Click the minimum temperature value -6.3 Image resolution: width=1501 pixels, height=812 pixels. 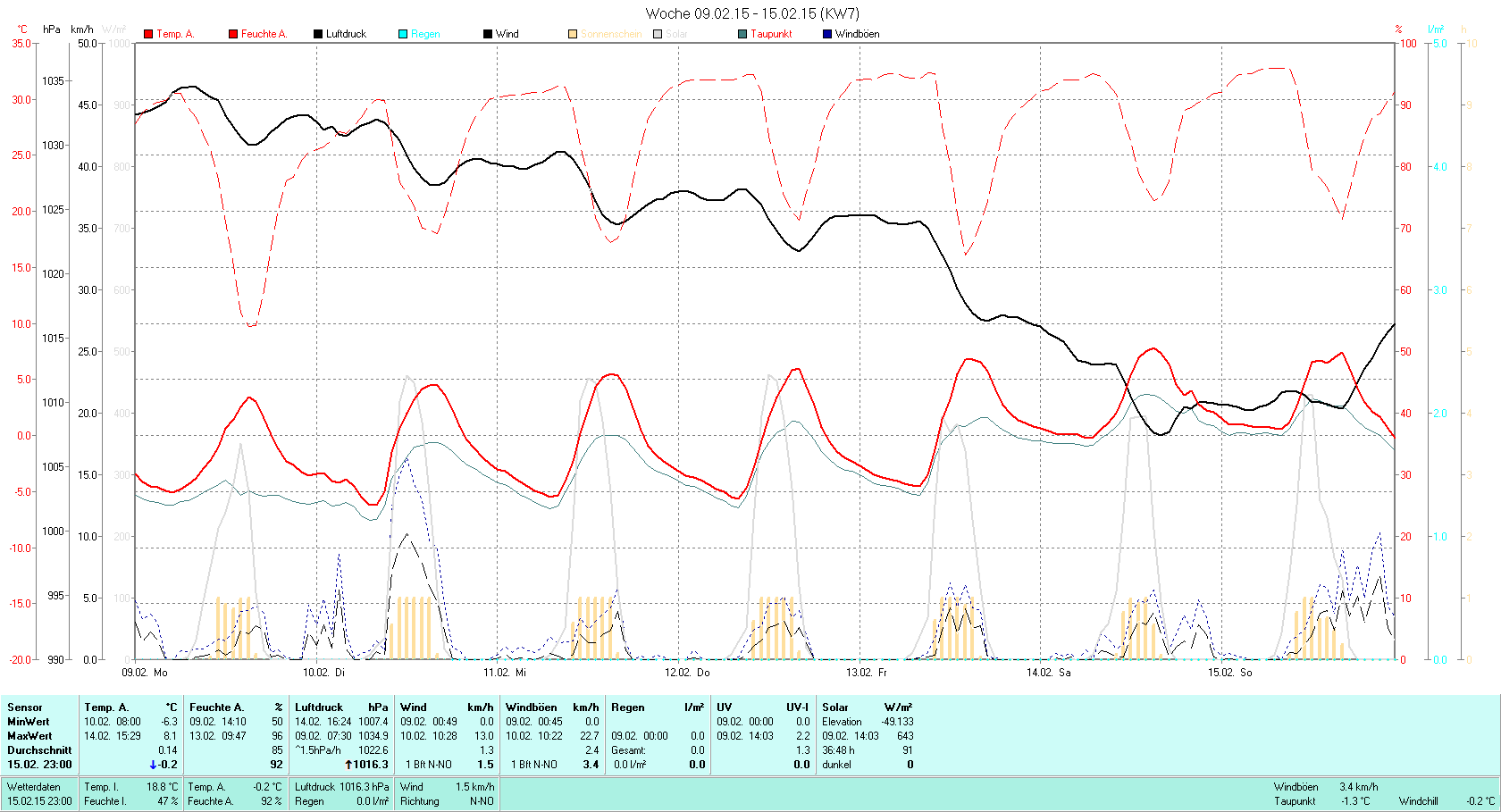click(169, 722)
